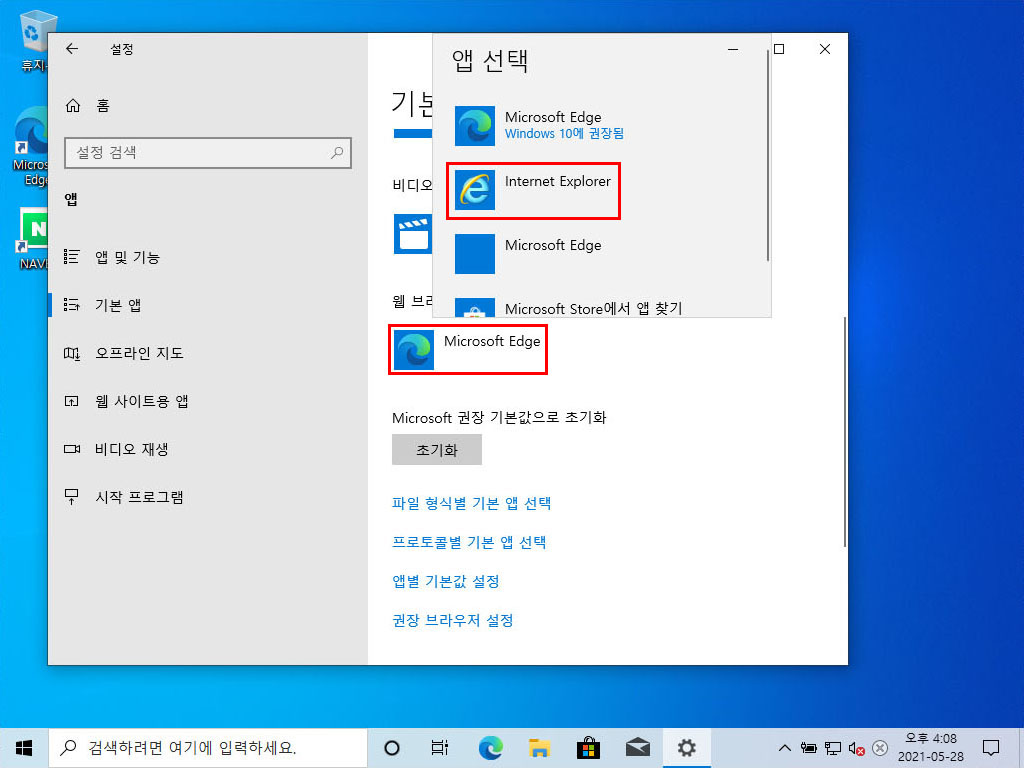Screen dimensions: 1024x768
Task: Maximize the Settings window
Action: [x=779, y=49]
